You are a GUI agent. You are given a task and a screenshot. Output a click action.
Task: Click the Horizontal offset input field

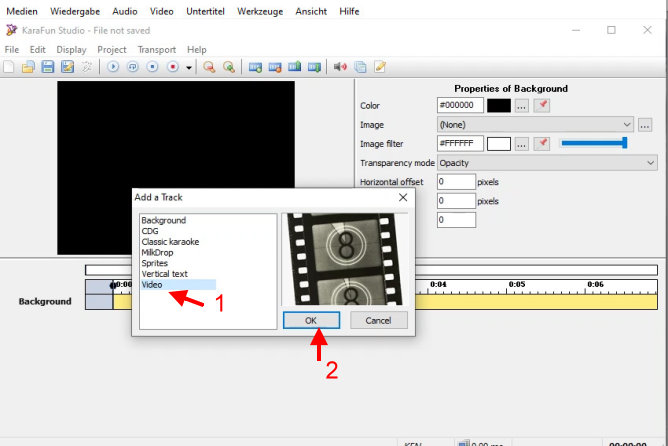click(455, 181)
